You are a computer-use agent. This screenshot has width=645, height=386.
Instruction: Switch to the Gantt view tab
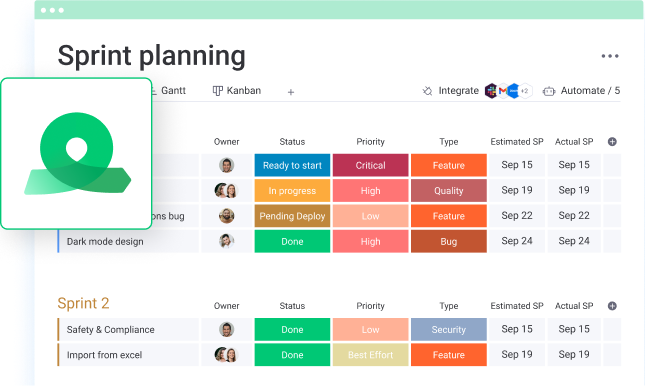(169, 91)
